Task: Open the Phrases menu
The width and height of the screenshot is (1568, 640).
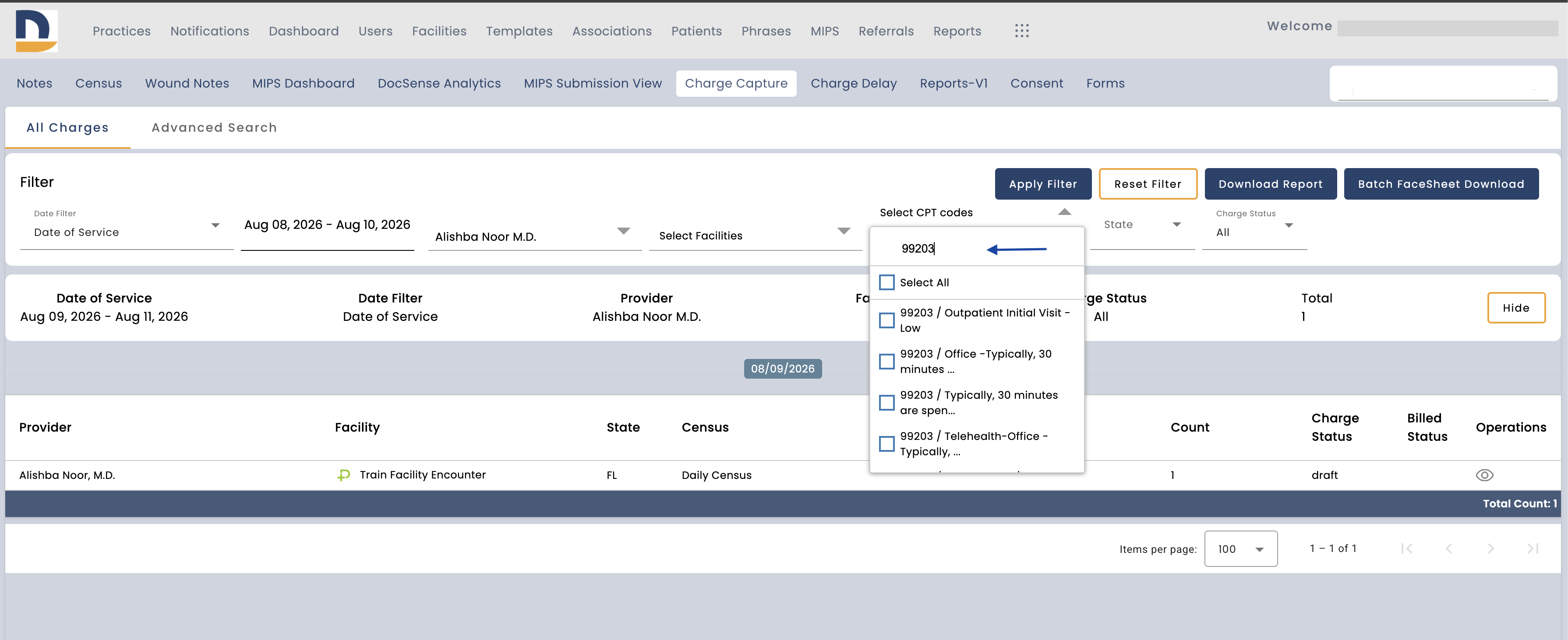Action: 766,31
